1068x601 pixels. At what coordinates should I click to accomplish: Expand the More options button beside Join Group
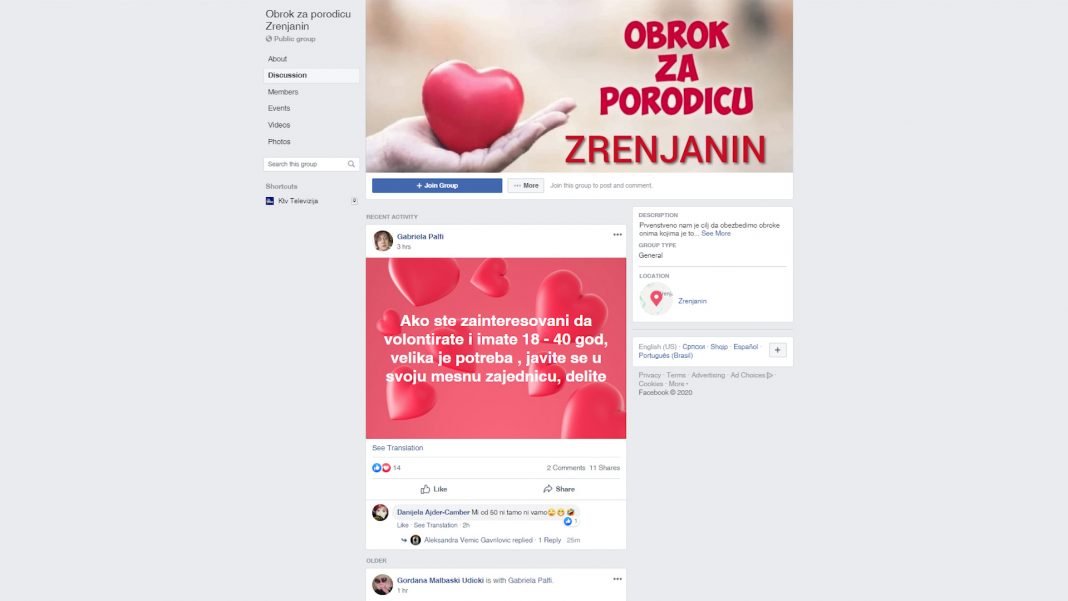pos(525,185)
